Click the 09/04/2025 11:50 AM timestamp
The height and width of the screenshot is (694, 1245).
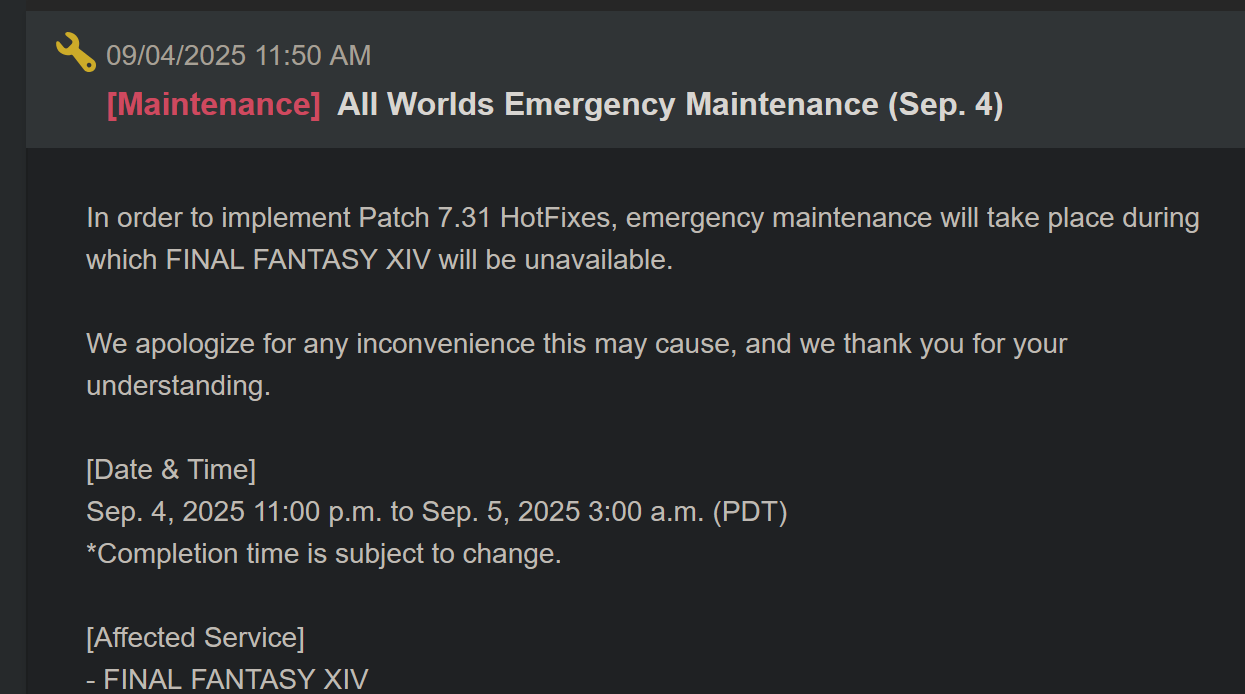coord(239,56)
